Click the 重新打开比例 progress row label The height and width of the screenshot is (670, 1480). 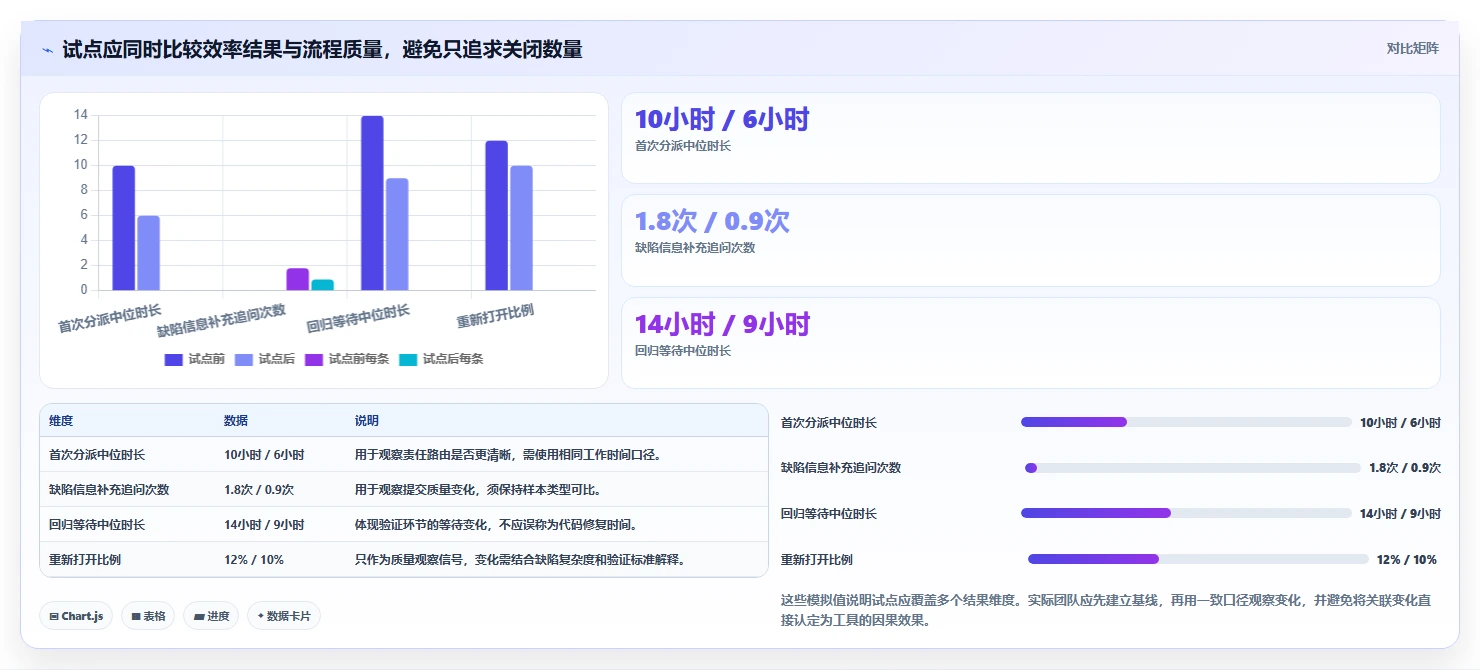pos(817,560)
